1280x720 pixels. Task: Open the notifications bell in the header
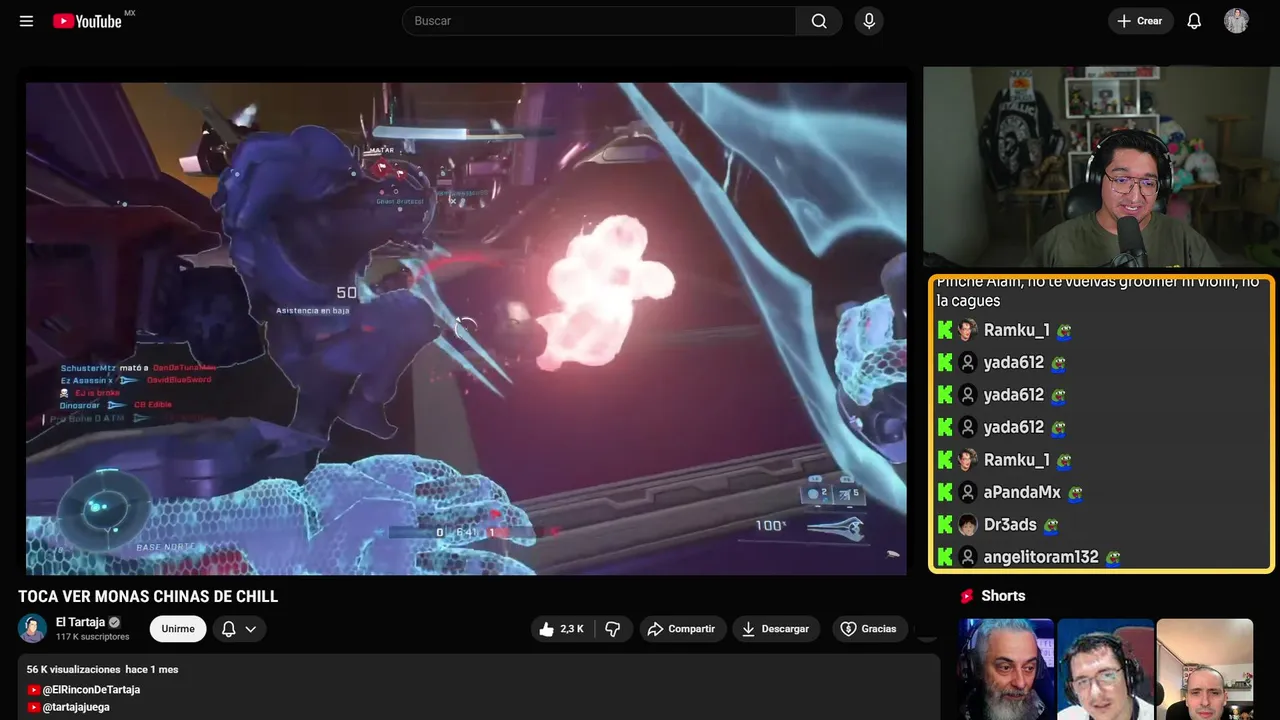(x=1194, y=21)
